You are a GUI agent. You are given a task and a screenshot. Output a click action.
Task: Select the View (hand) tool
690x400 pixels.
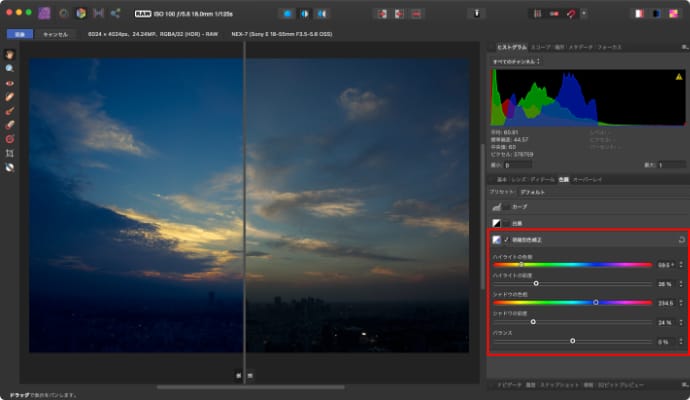(10, 54)
